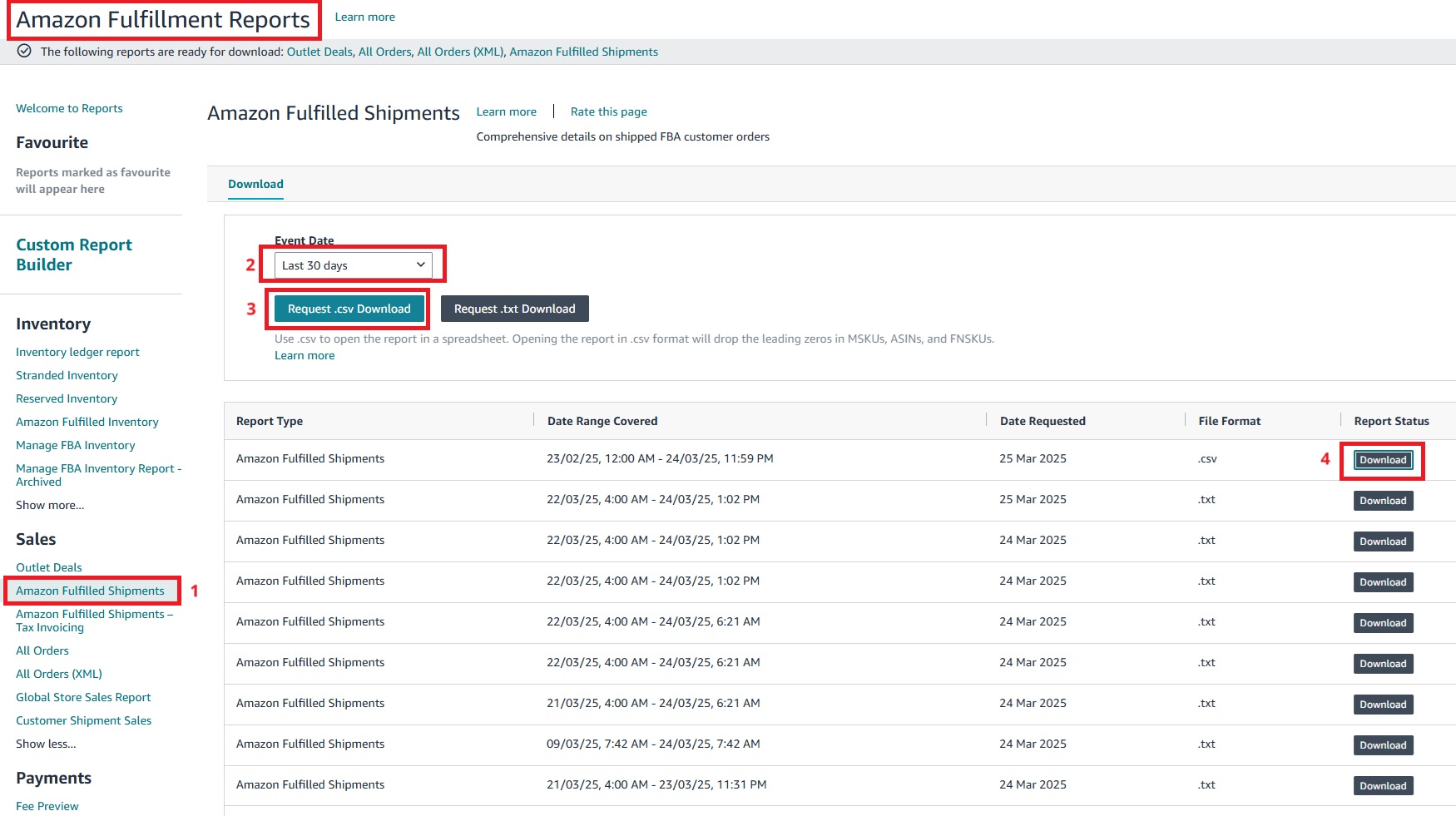Screen dimensions: 1456x816
Task: Open the Custom Report Builder
Action: click(x=73, y=255)
